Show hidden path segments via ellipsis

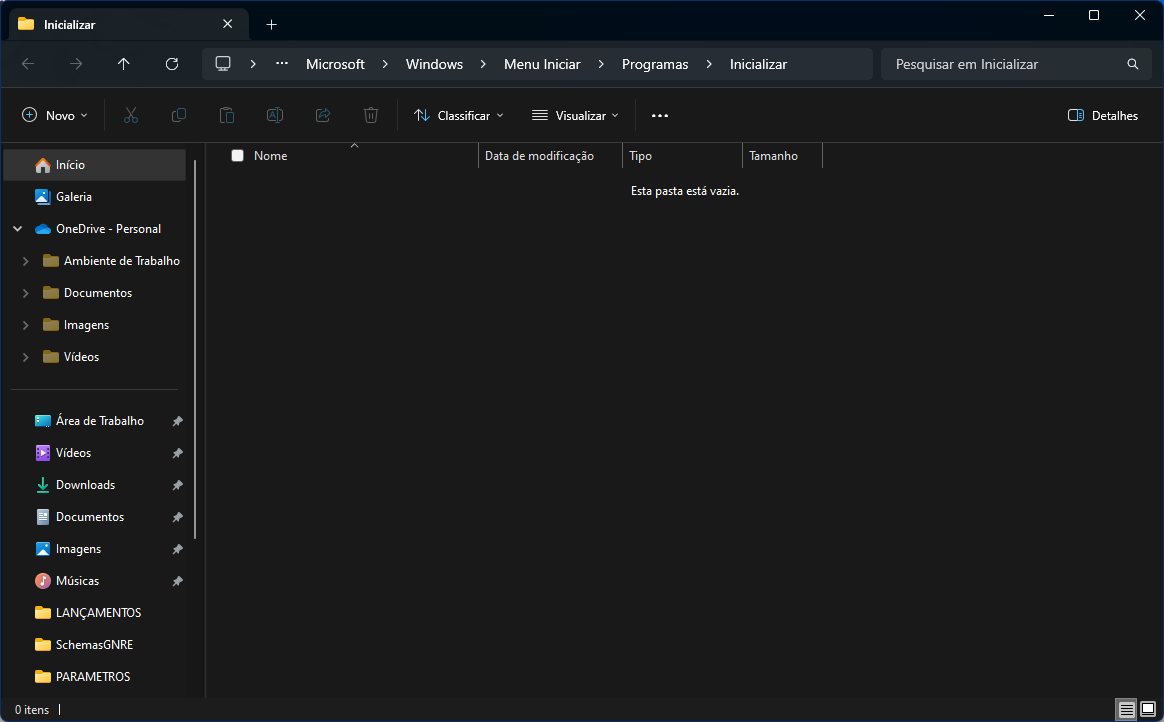point(282,64)
